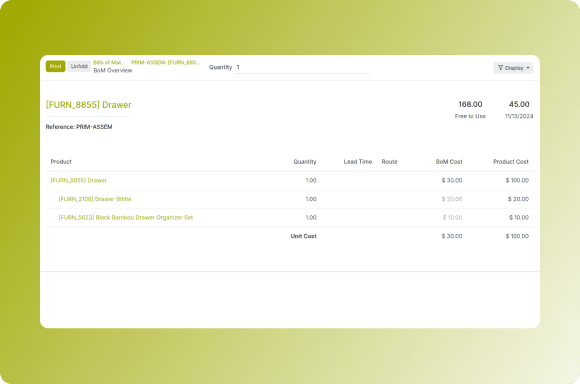Viewport: 580px width, 384px height.
Task: Click the 11/13/2024 date text
Action: [x=519, y=116]
